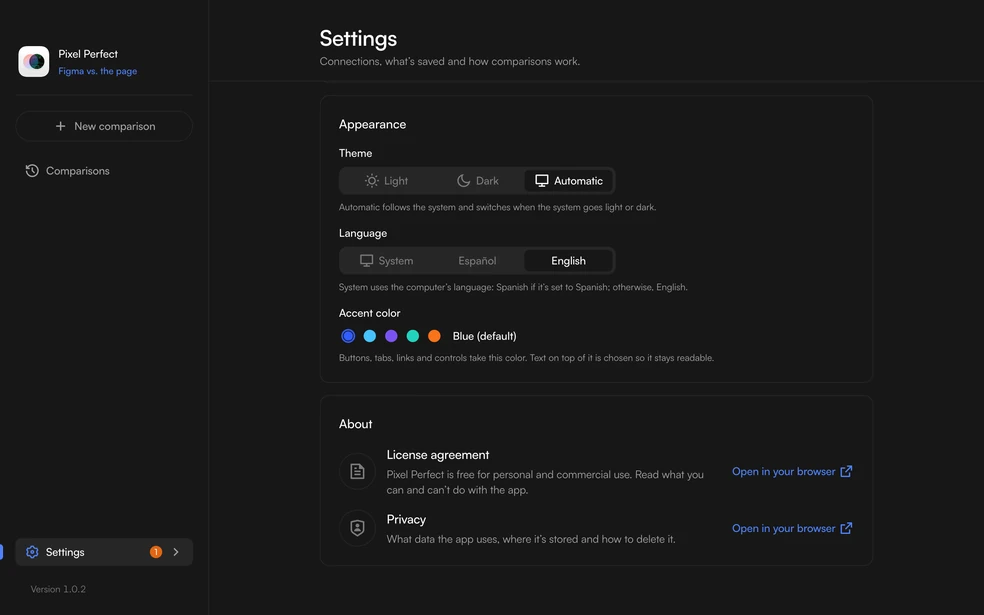The height and width of the screenshot is (615, 984).
Task: Click the external link icon for Privacy
Action: point(846,528)
